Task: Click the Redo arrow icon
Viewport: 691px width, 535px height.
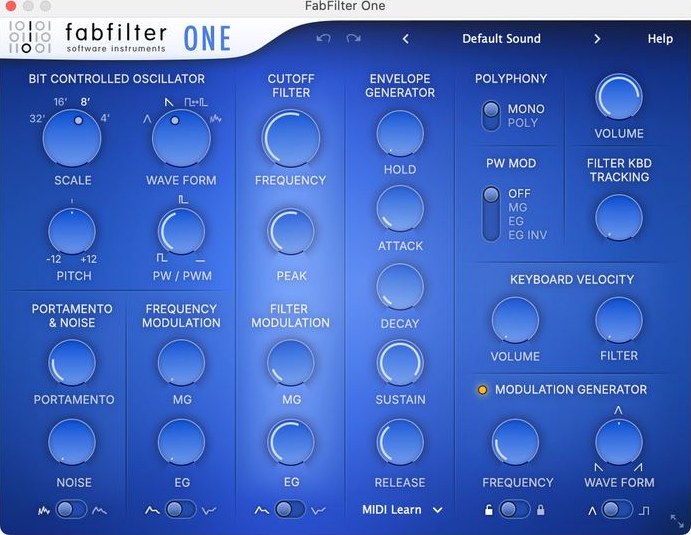Action: [x=353, y=39]
